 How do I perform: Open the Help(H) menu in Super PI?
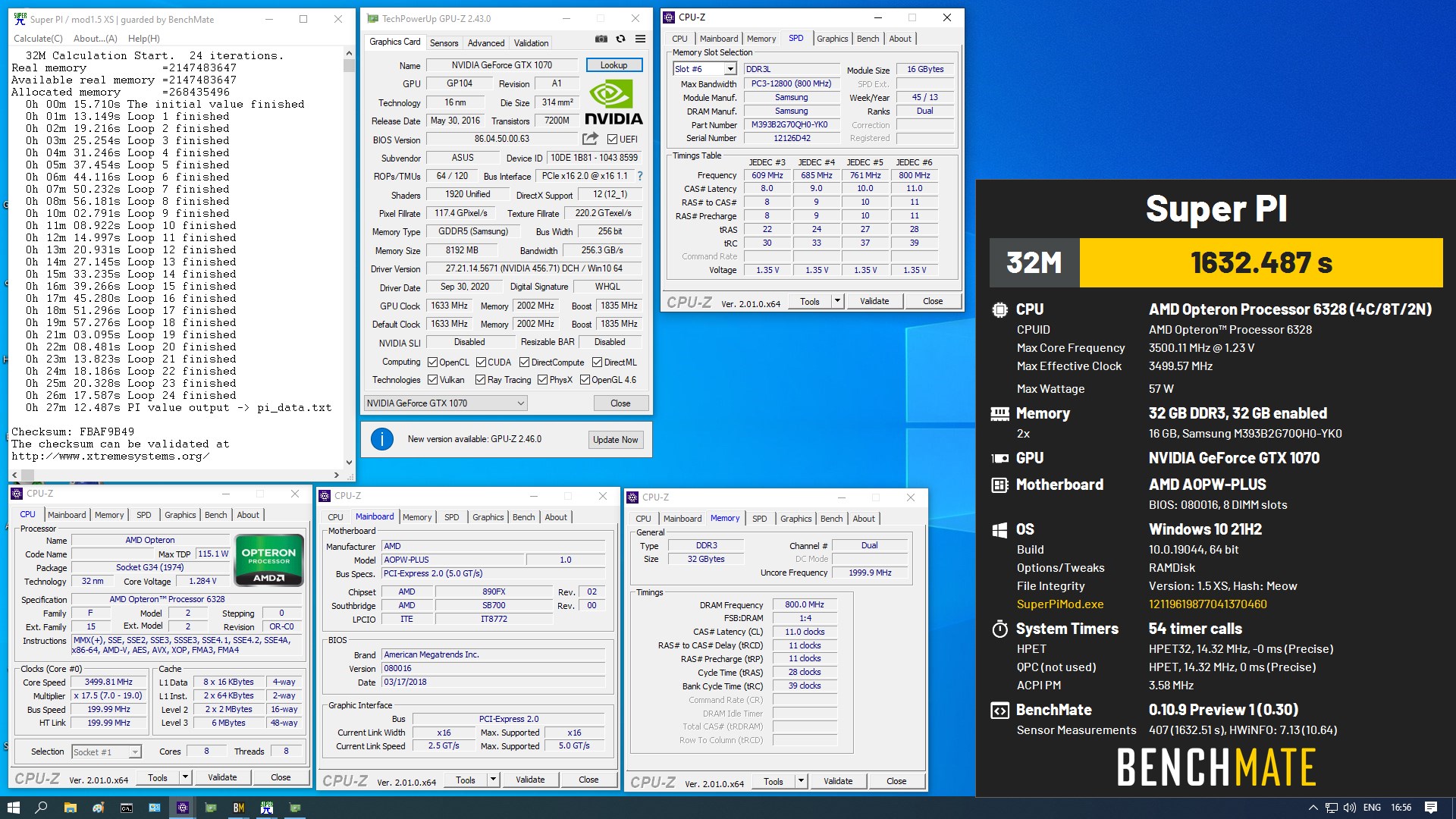(143, 39)
